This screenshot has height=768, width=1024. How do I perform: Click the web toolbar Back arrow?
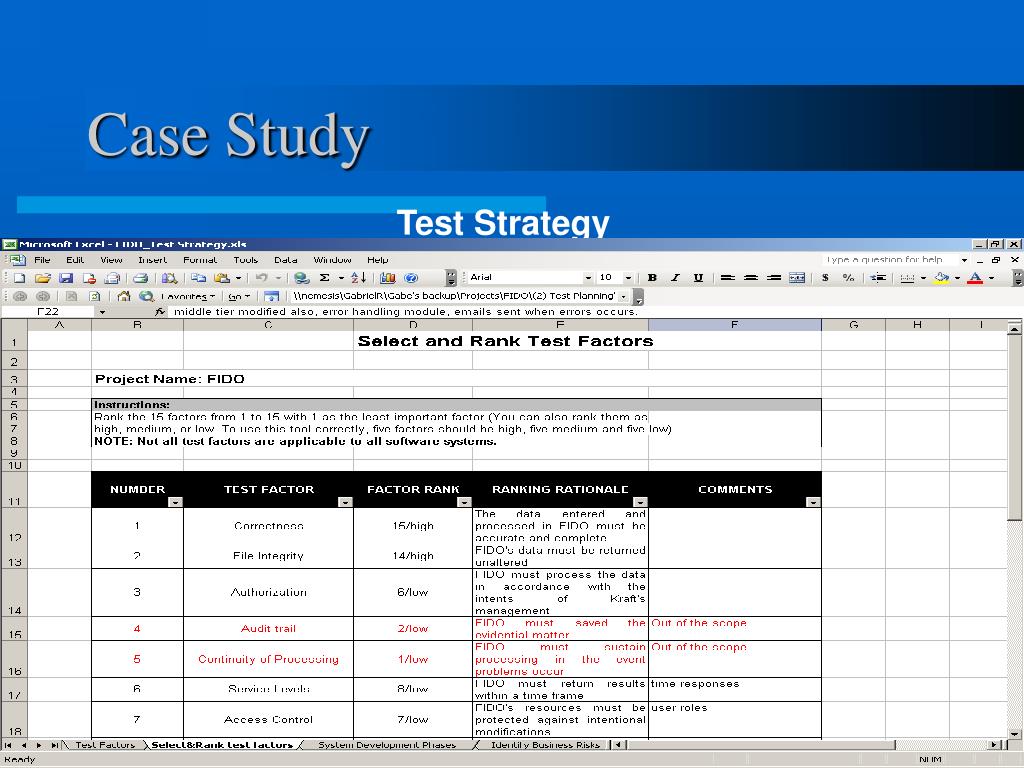[20, 296]
